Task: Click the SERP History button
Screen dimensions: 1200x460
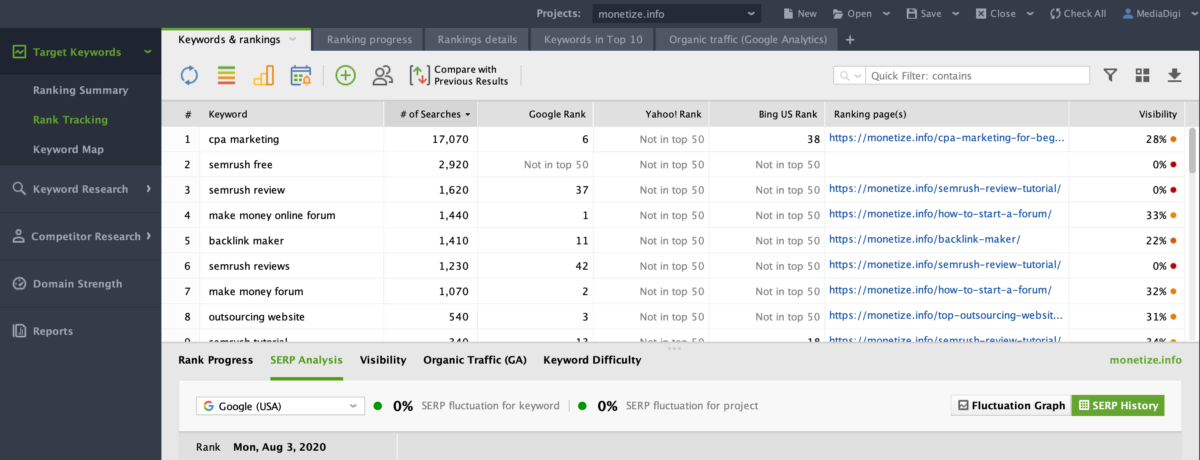Action: [x=1118, y=405]
